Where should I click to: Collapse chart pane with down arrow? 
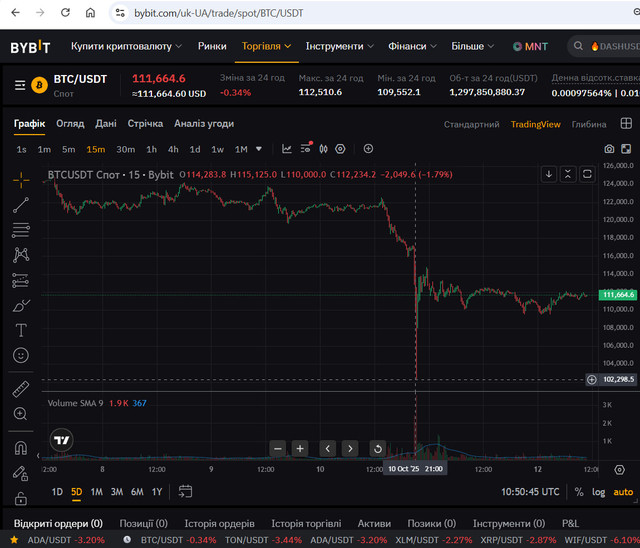pos(549,174)
